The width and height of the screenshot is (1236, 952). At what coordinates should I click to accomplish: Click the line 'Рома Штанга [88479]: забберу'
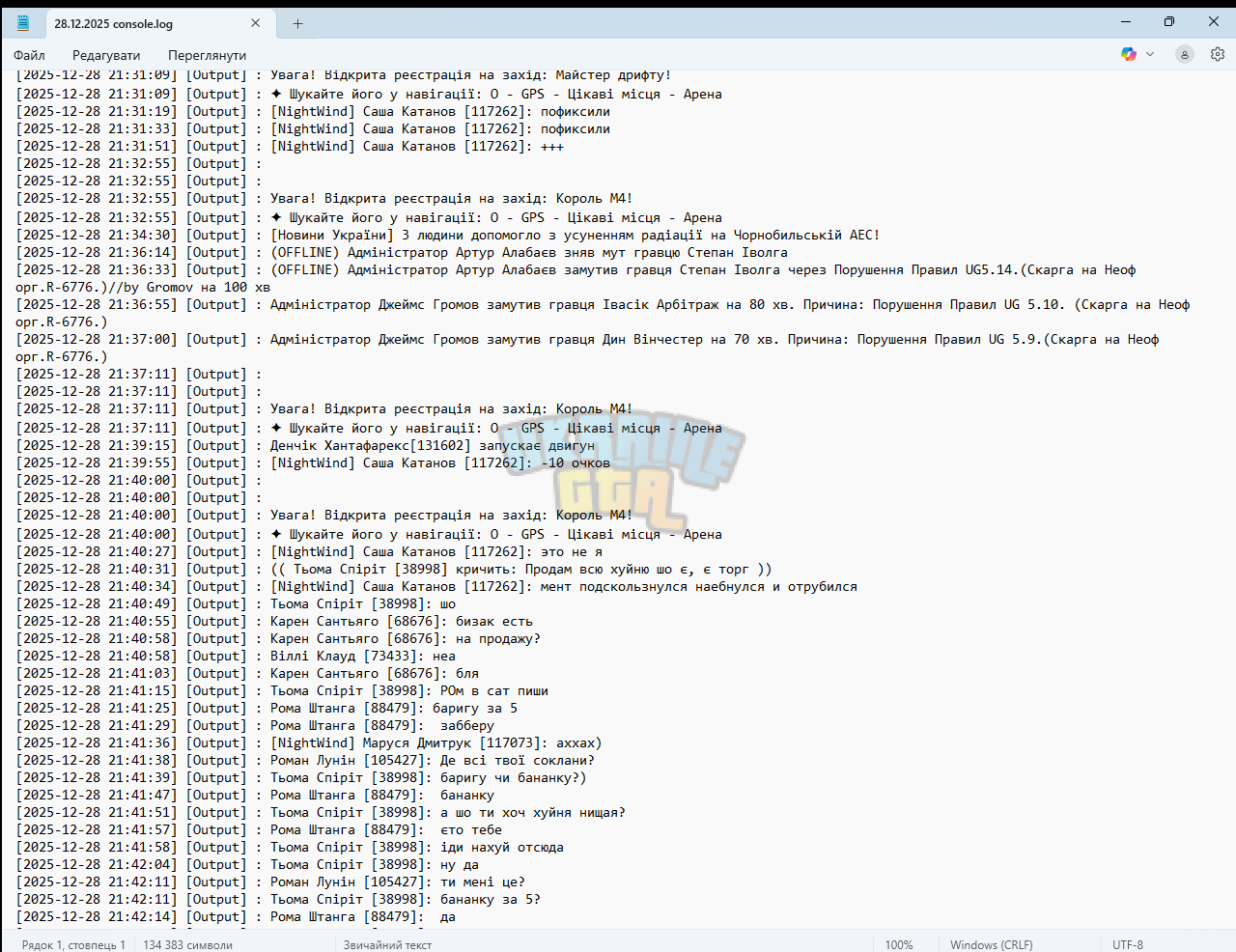point(255,725)
